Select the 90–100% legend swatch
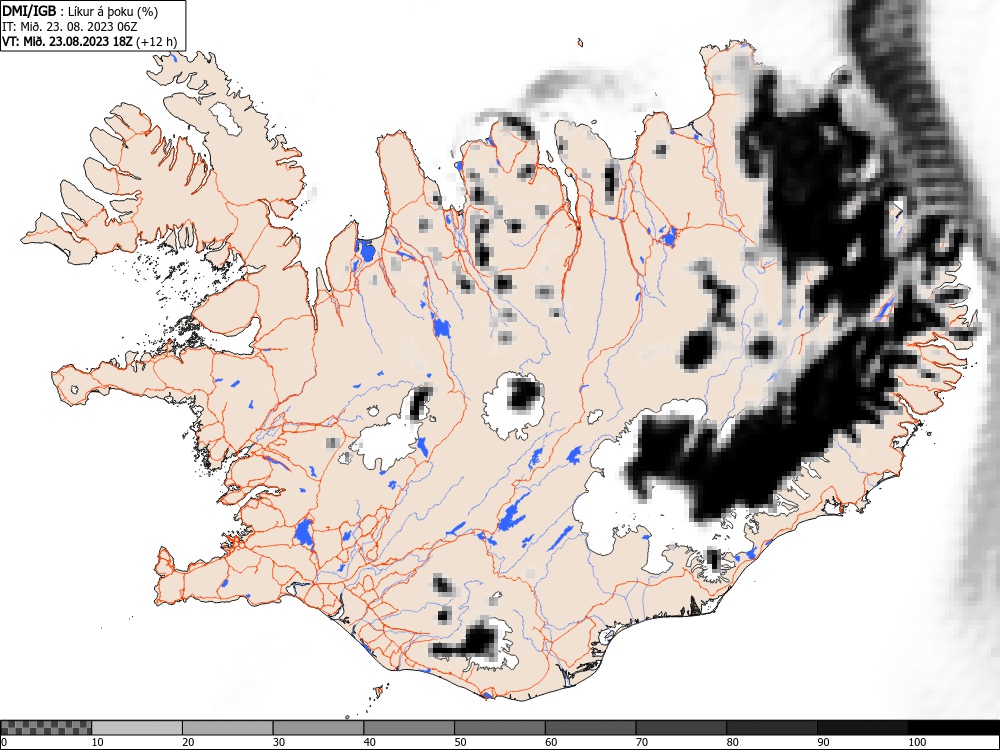The width and height of the screenshot is (1000, 750). (862, 728)
